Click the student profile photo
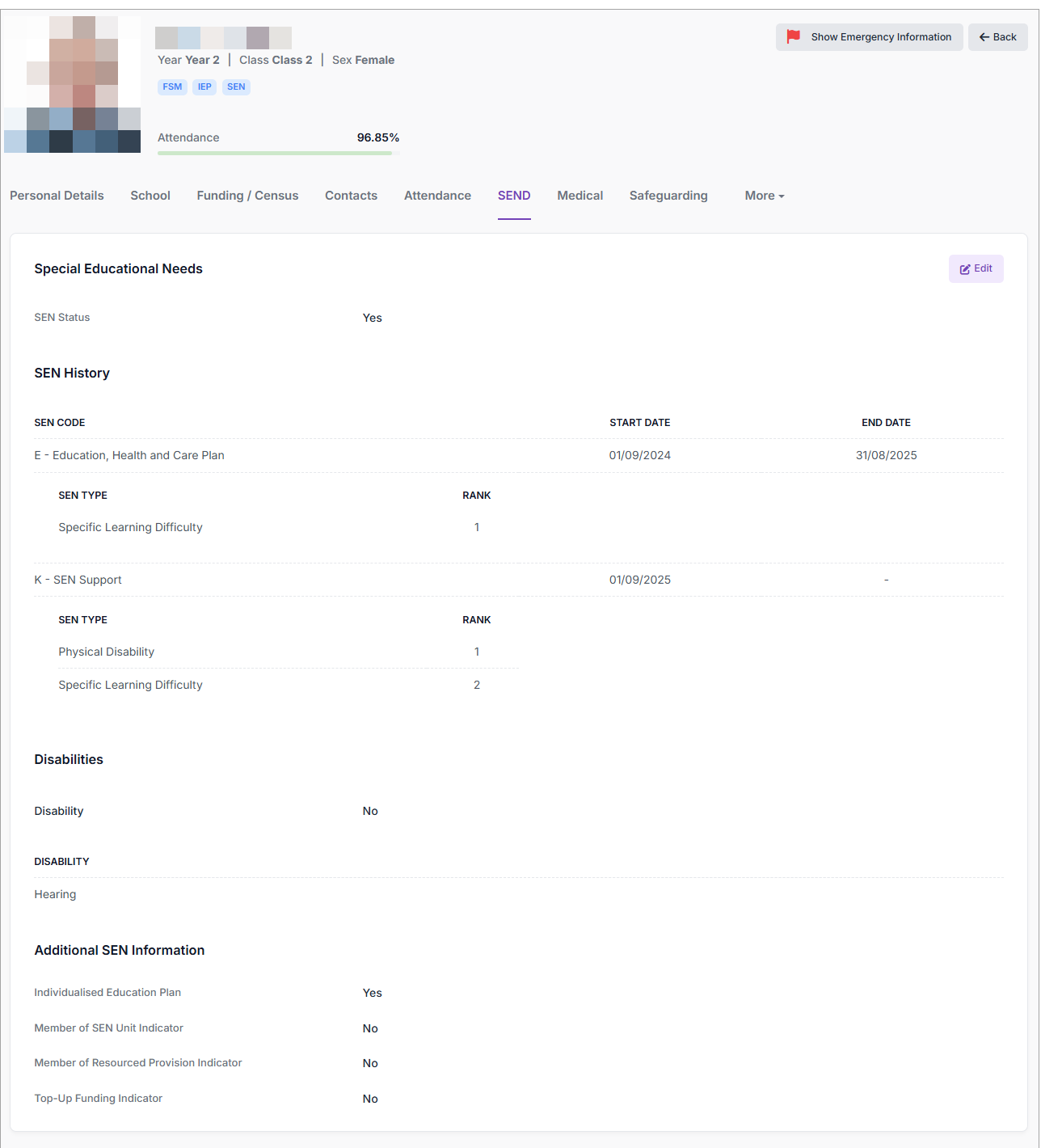 (73, 84)
